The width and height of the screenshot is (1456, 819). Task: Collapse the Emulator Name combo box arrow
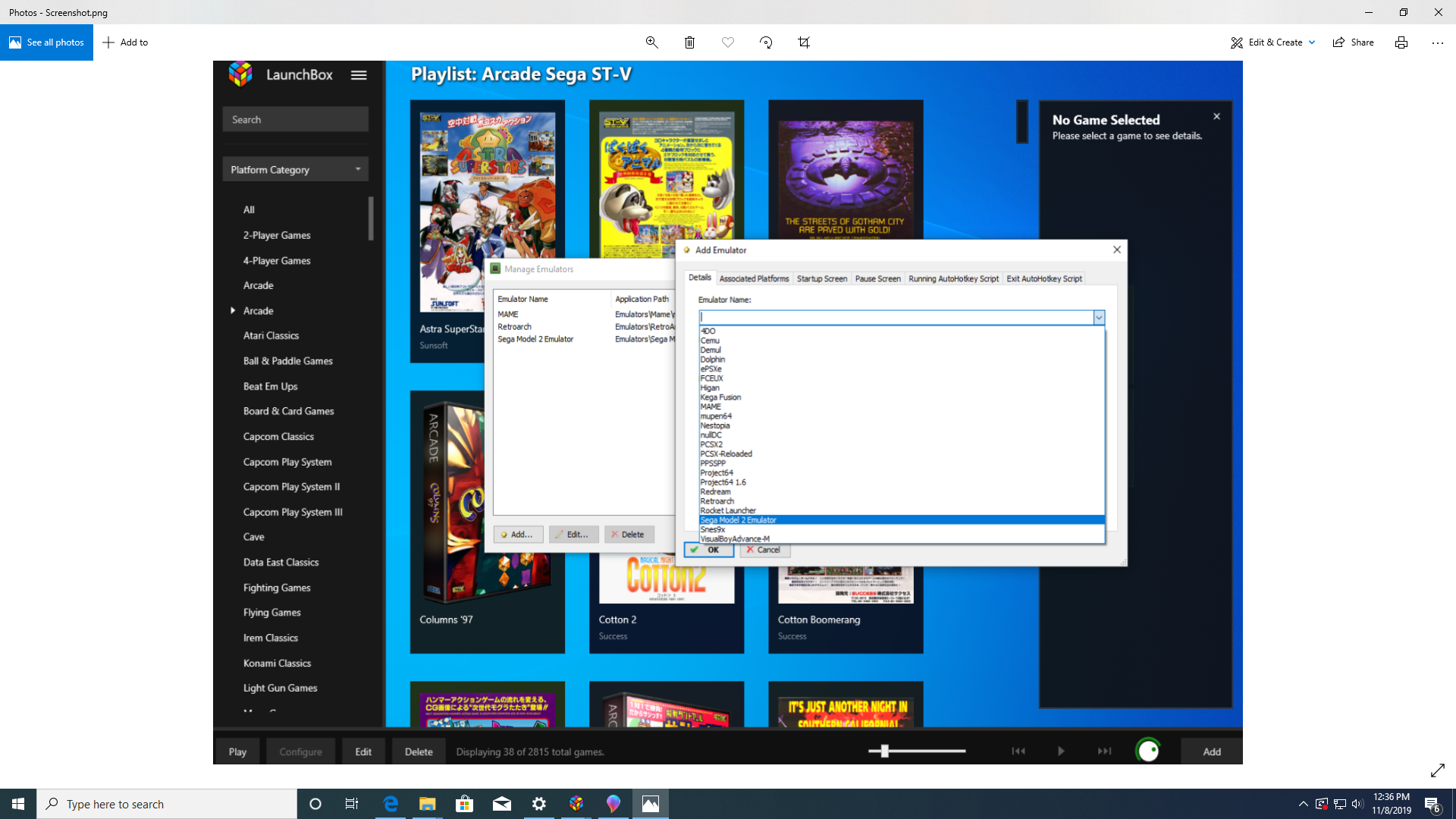(1098, 318)
